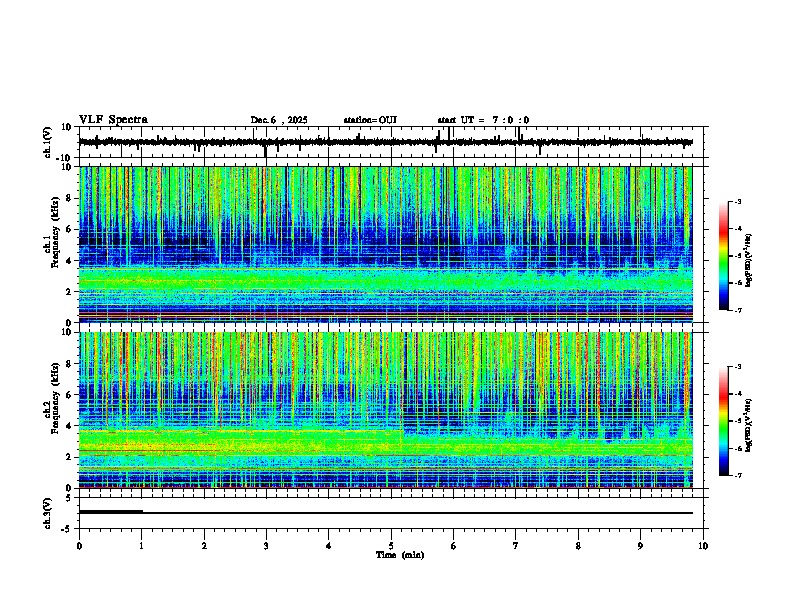Click the ch.1 color bar 'log(PSD)' label
This screenshot has height=612, width=792.
(x=748, y=260)
